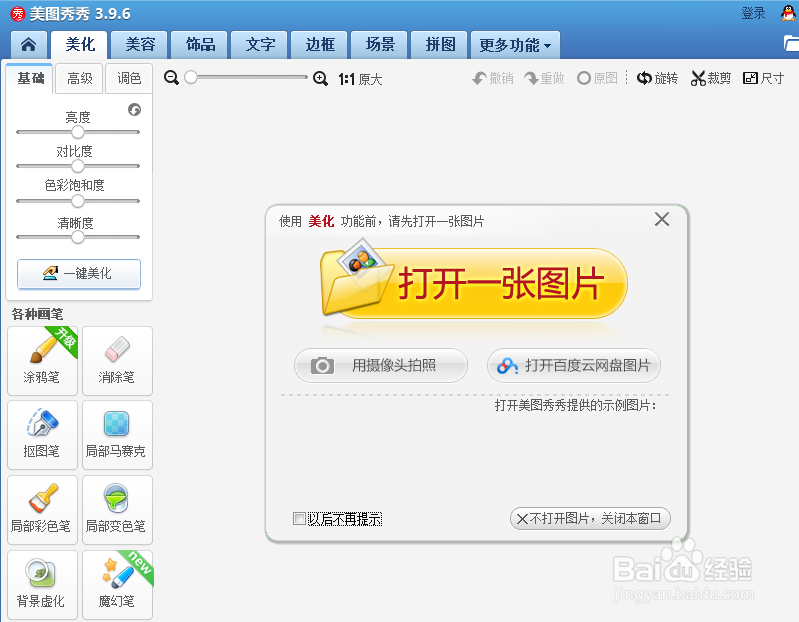Select the 涂鸦笔 graffiti brush tool
Screen dimensions: 799x622
(x=42, y=361)
